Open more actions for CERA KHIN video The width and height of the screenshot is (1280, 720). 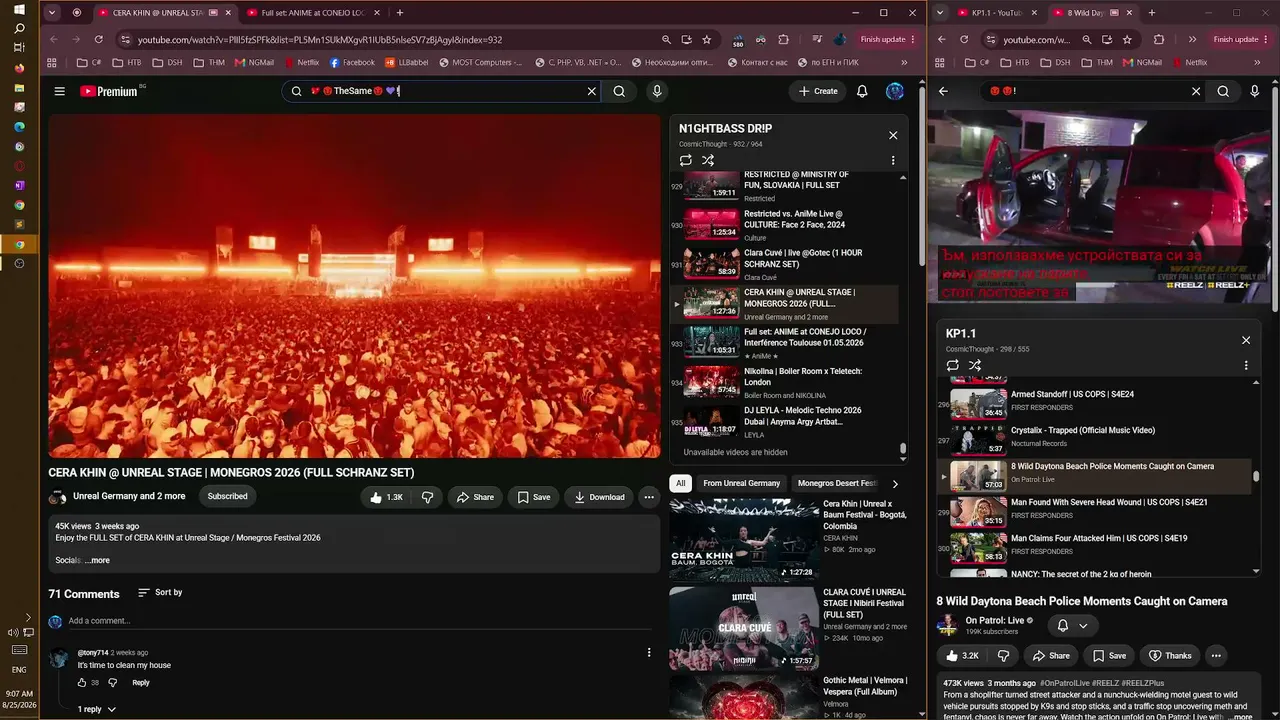pyautogui.click(x=649, y=497)
